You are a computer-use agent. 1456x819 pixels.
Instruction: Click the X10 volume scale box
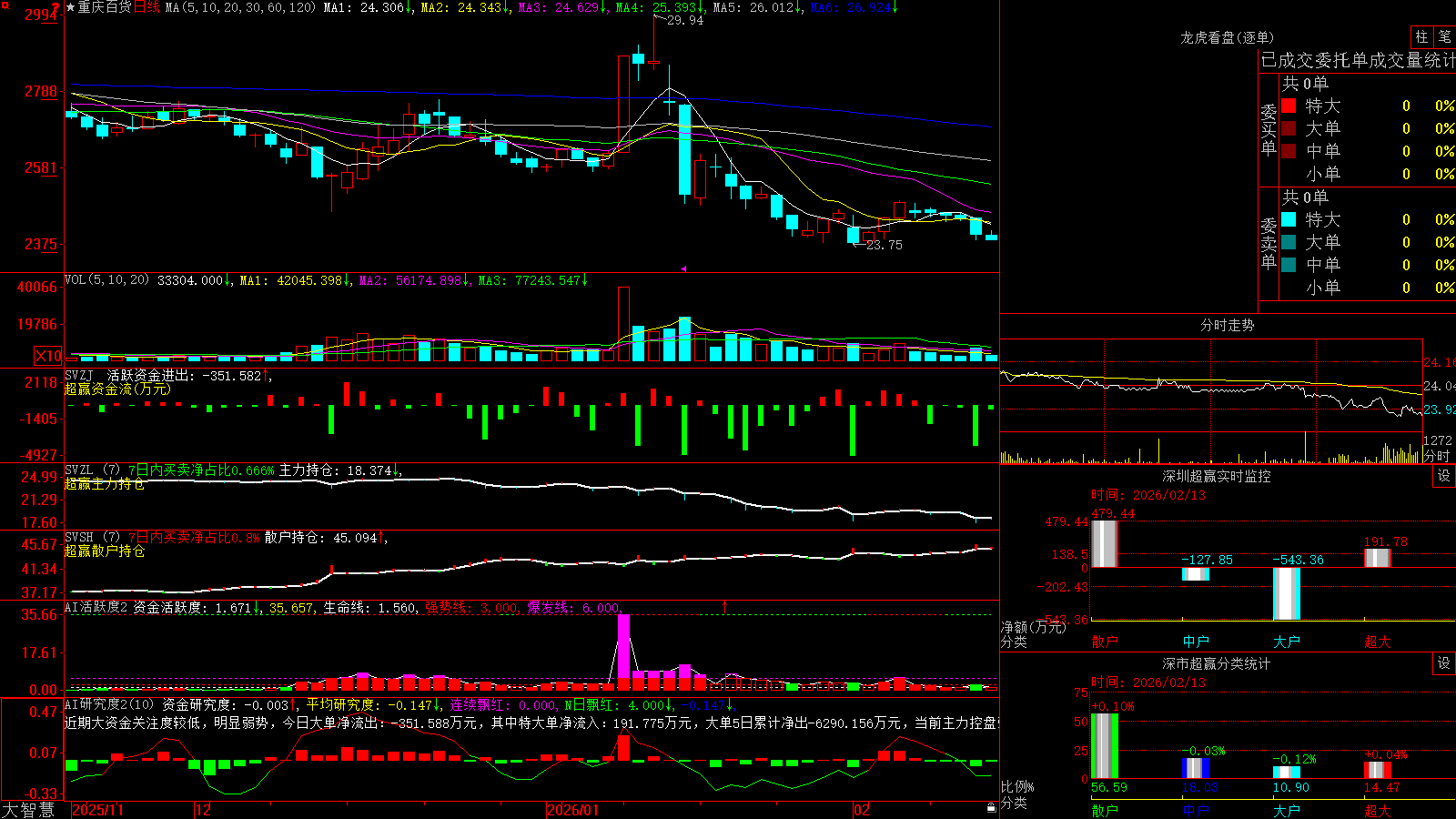tap(48, 356)
